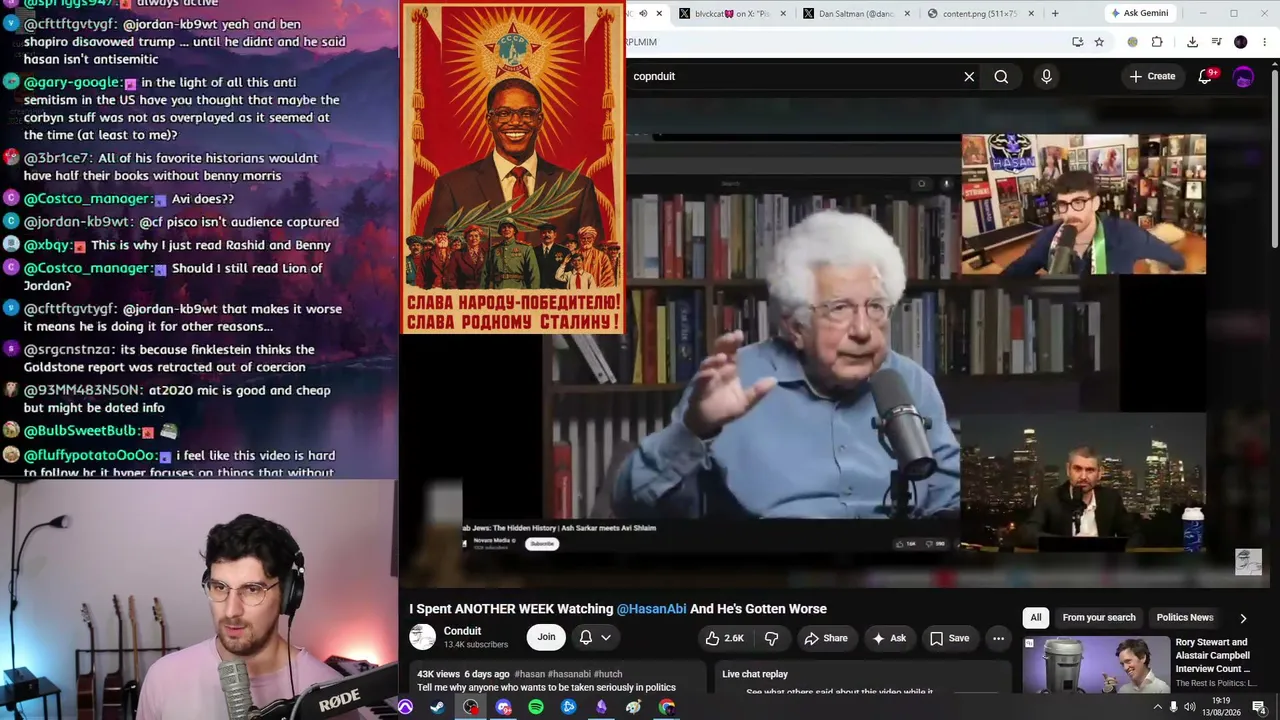Dislike the video
Viewport: 1280px width, 720px height.
point(771,638)
